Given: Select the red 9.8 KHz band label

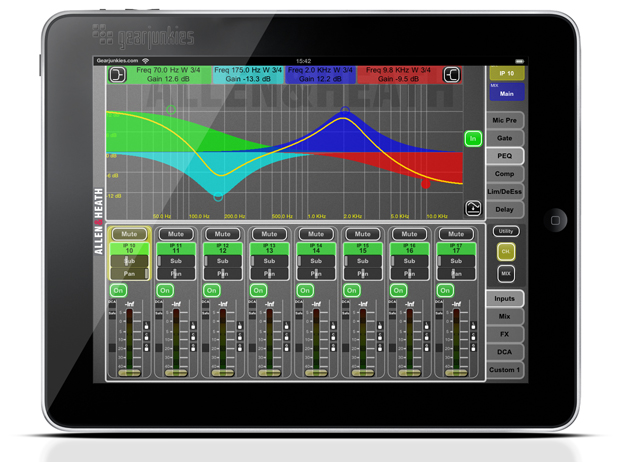Looking at the screenshot, I should click(398, 75).
